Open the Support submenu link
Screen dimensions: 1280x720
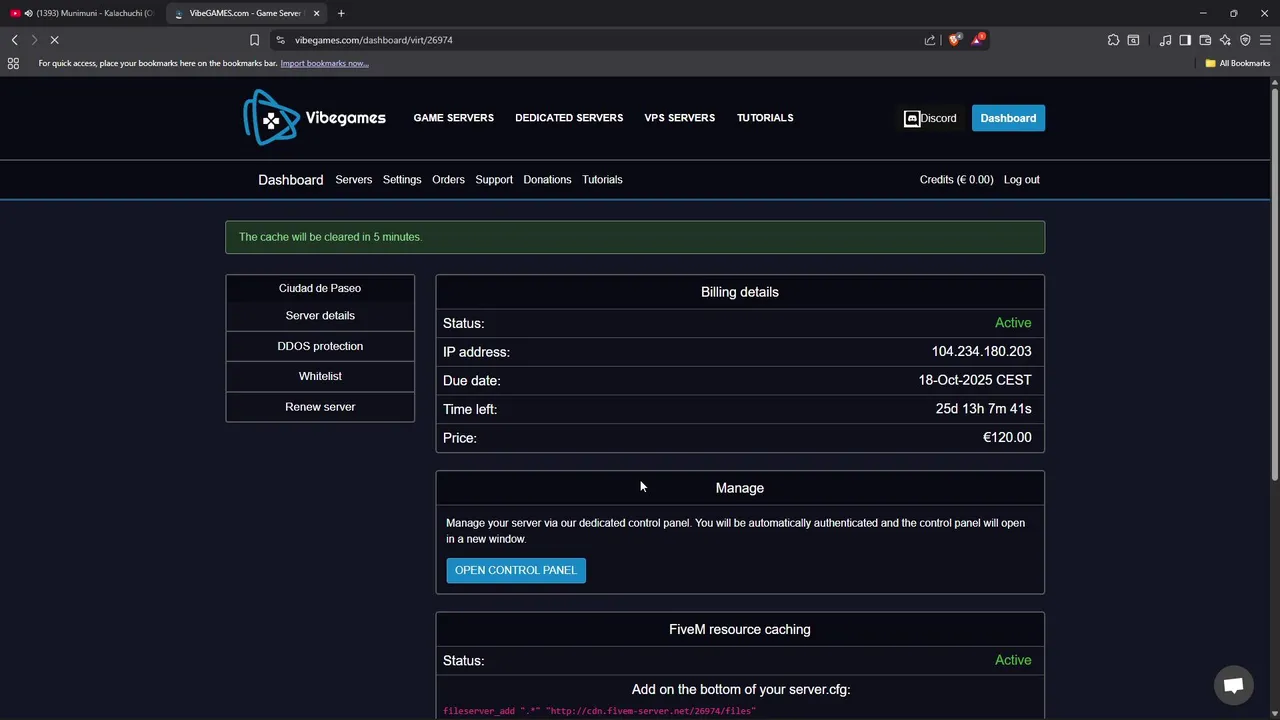[x=494, y=180]
